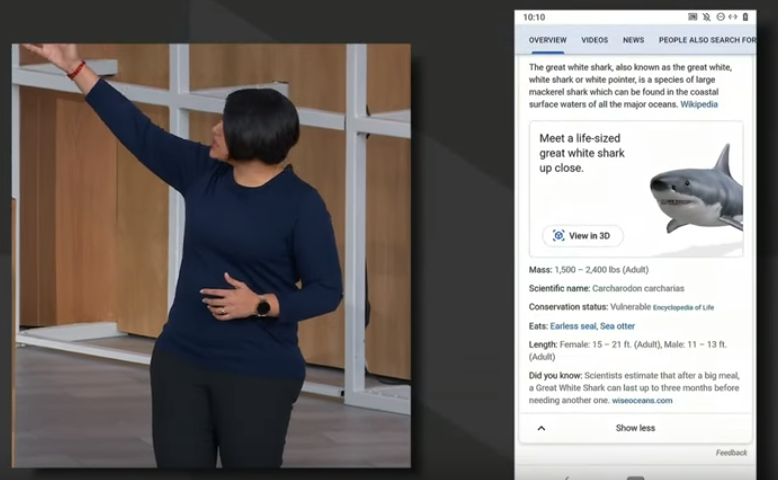778x480 pixels.
Task: Click the great white shark description paragraph
Action: click(630, 85)
